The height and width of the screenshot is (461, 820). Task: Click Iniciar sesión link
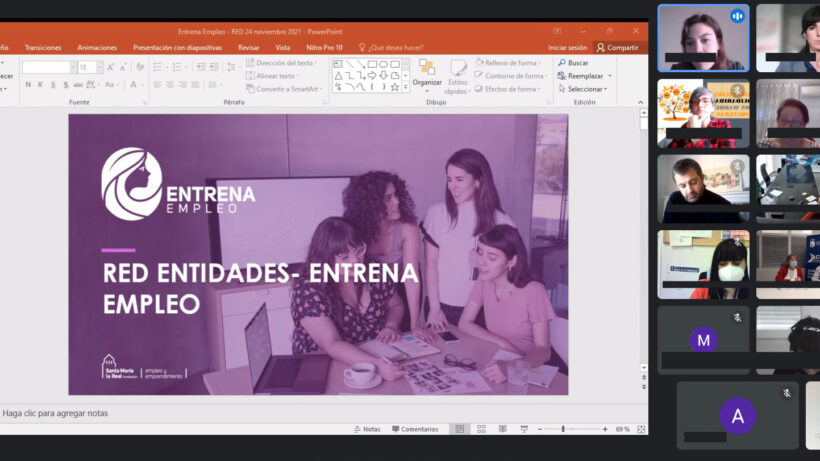pos(567,48)
